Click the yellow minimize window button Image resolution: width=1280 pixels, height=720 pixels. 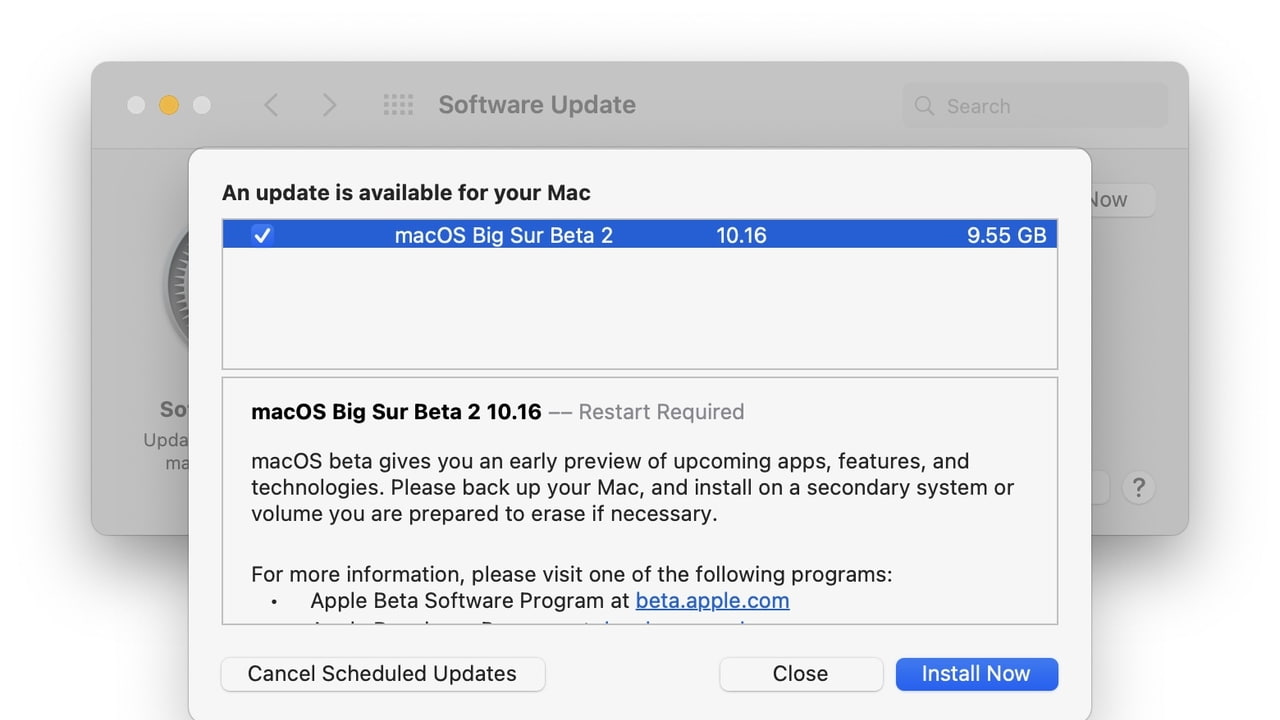169,105
